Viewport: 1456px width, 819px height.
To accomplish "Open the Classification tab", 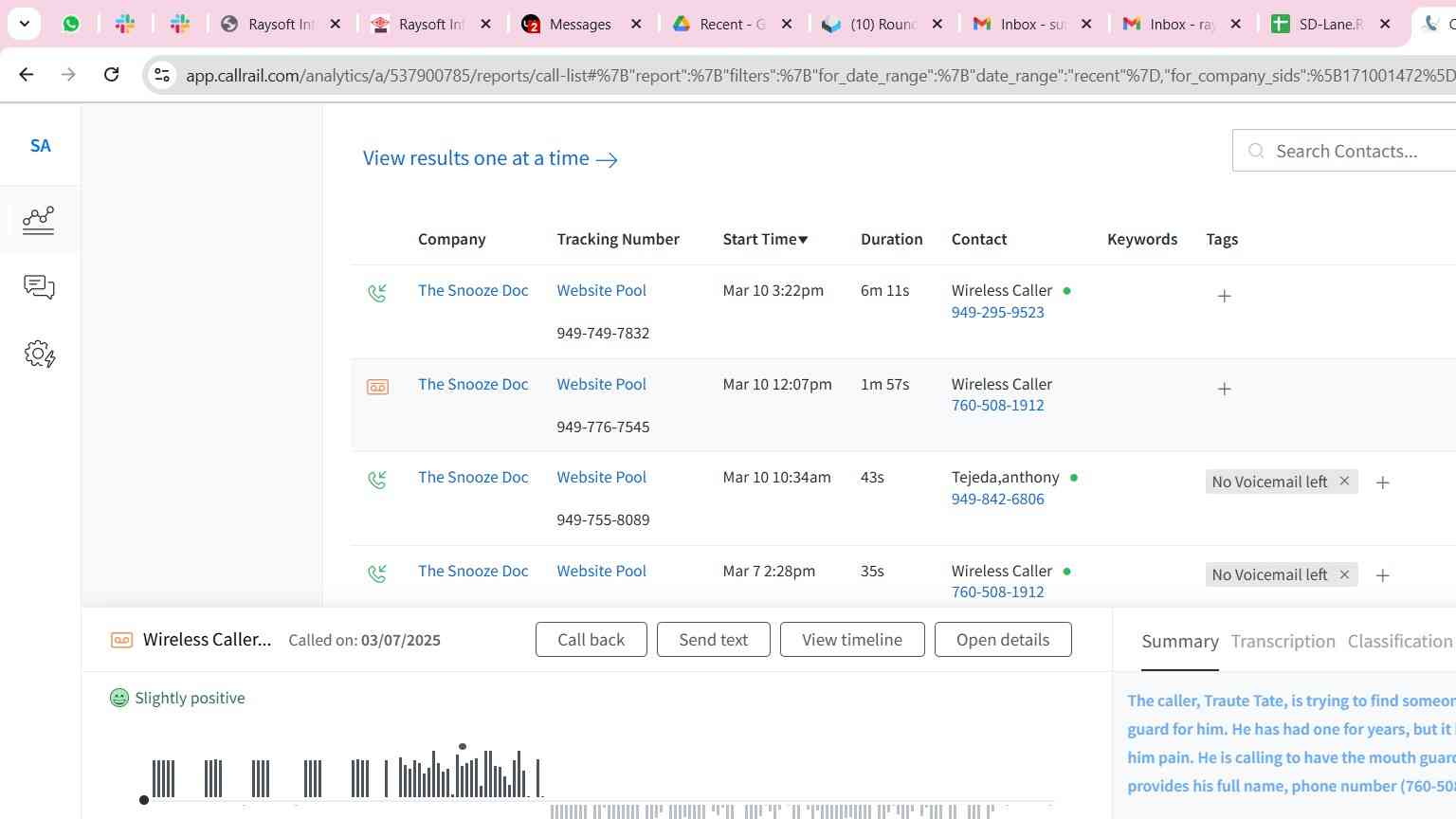I will (1400, 642).
